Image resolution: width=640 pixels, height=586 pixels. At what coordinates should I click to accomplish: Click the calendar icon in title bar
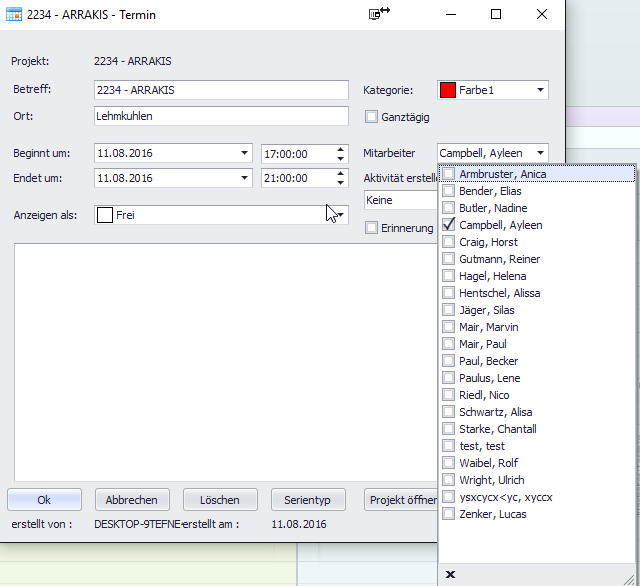click(x=14, y=15)
